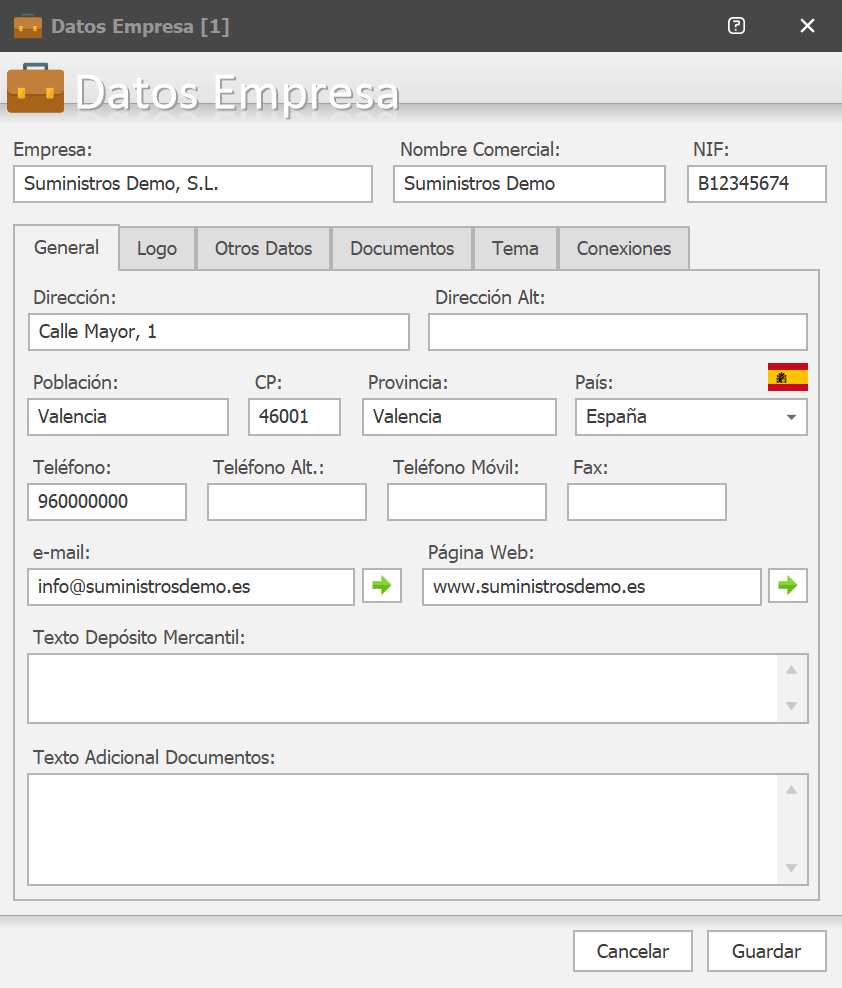
Task: Click the Población field
Action: (x=128, y=416)
